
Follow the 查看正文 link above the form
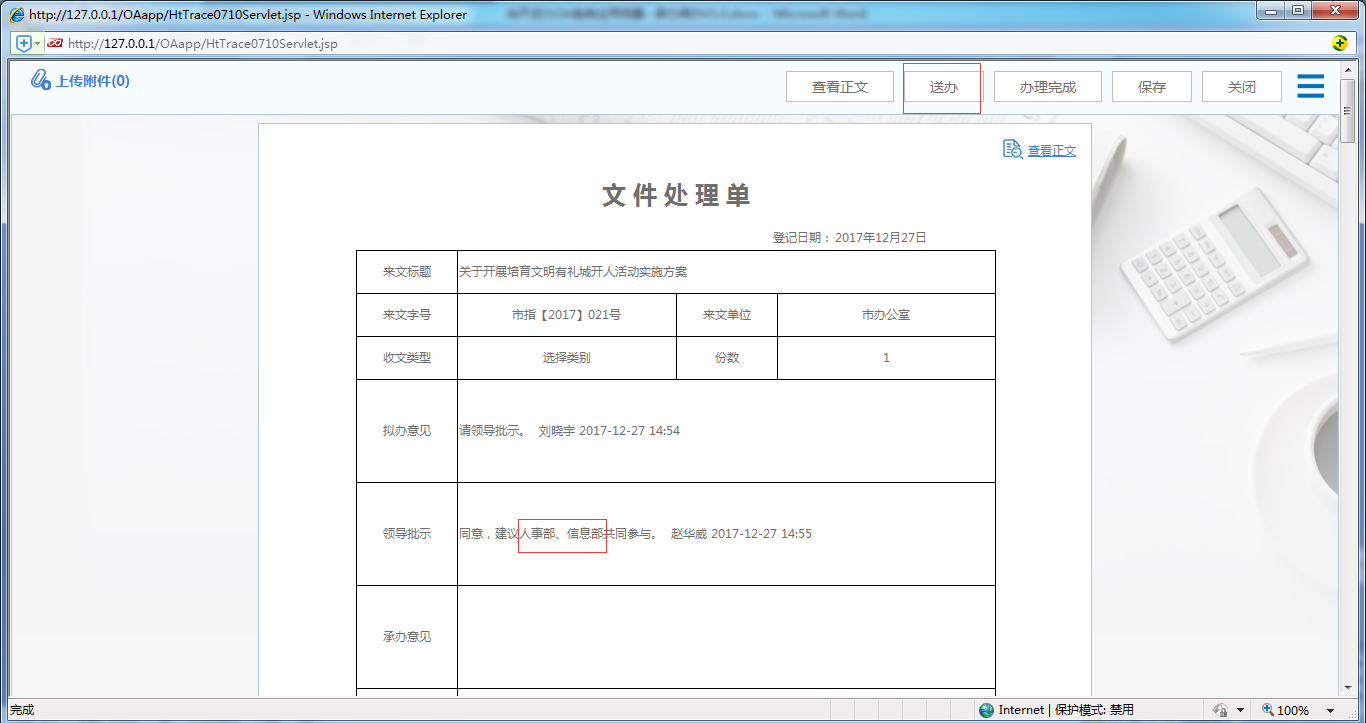point(1052,150)
